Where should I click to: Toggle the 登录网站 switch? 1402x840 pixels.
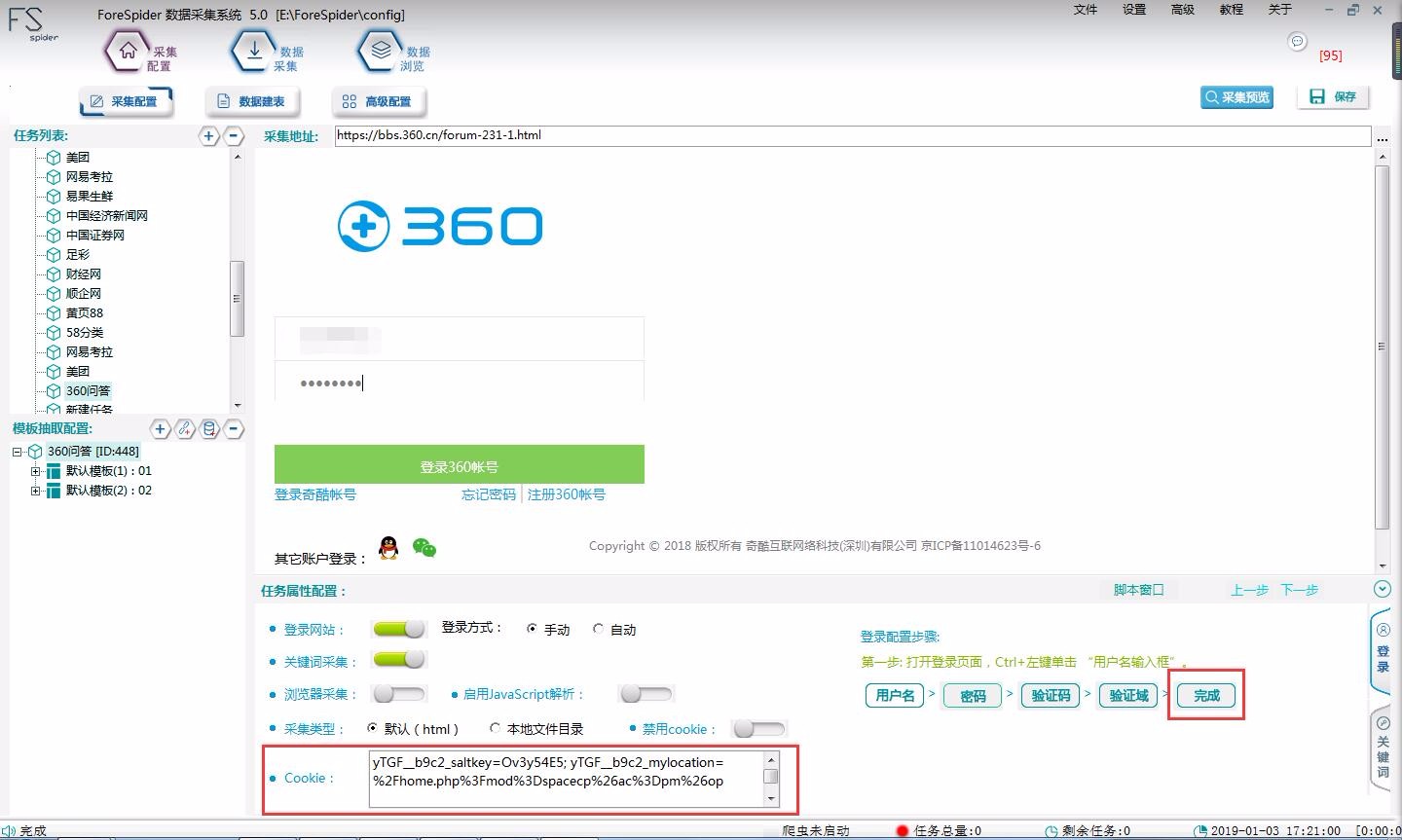tap(399, 629)
